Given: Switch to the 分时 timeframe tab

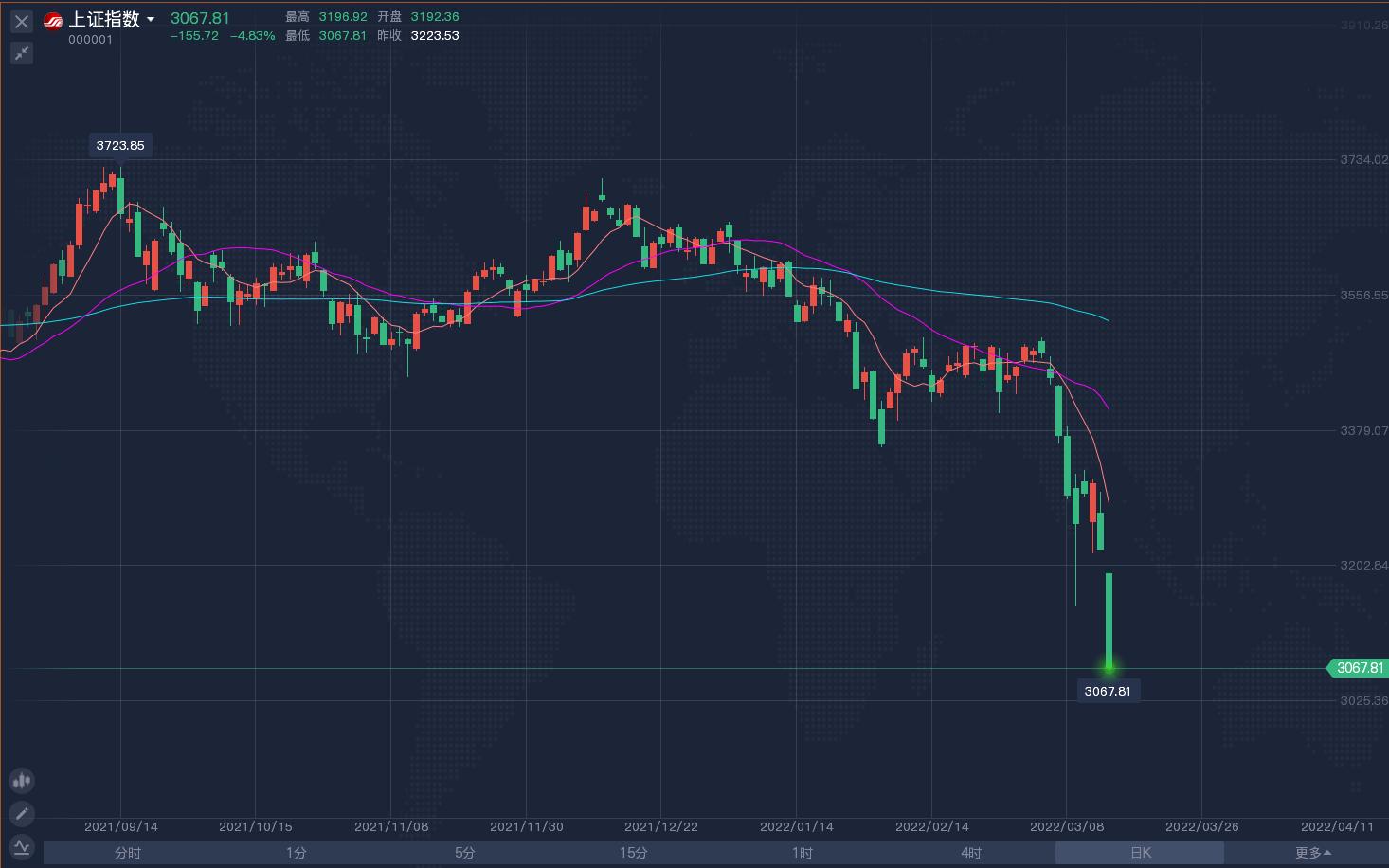Looking at the screenshot, I should click(128, 853).
